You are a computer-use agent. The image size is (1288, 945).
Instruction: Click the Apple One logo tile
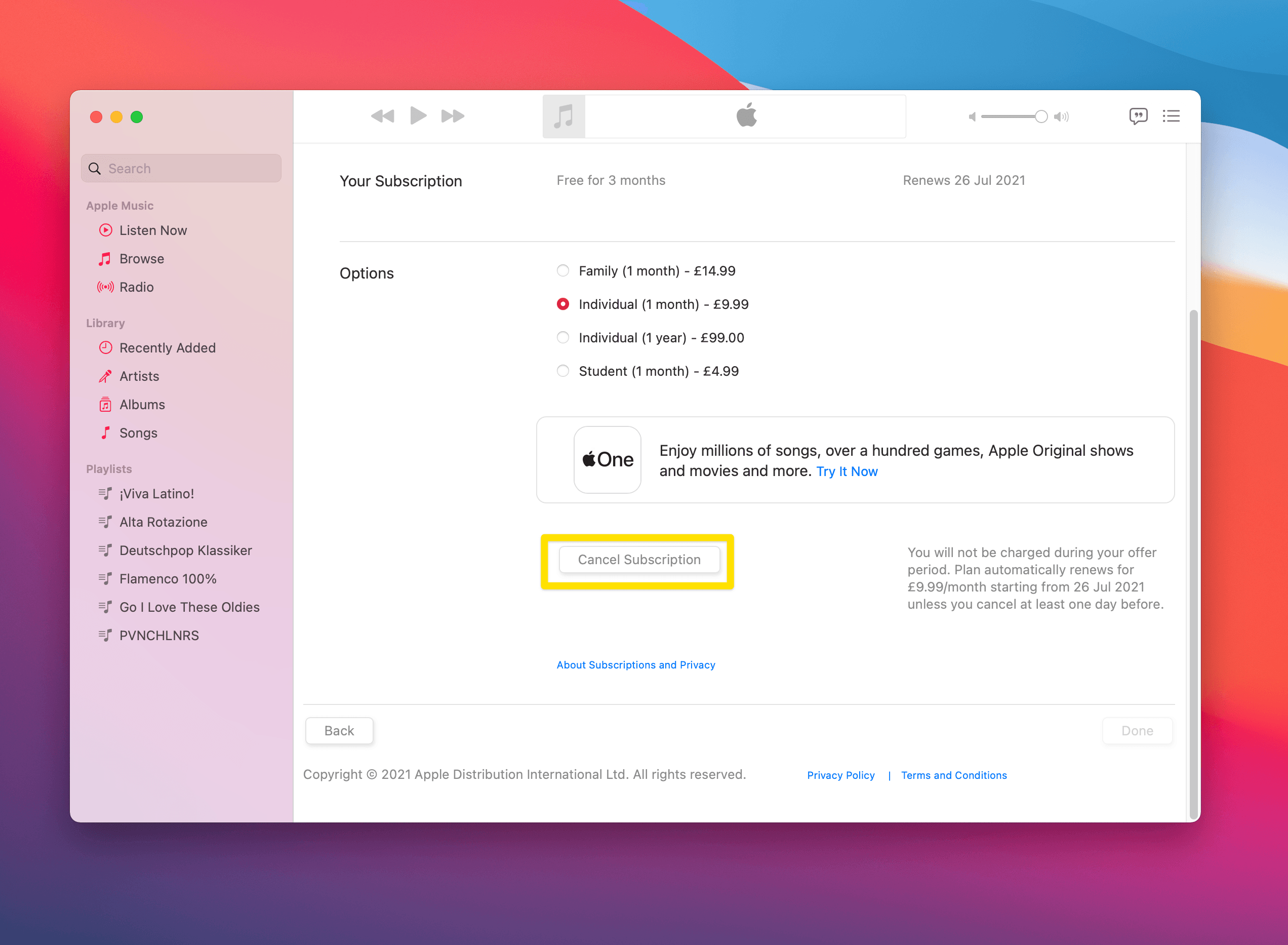[608, 460]
